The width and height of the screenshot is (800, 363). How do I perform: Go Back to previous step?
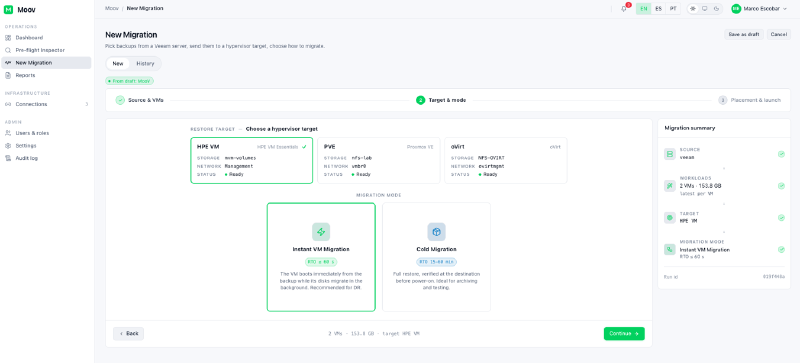click(129, 333)
